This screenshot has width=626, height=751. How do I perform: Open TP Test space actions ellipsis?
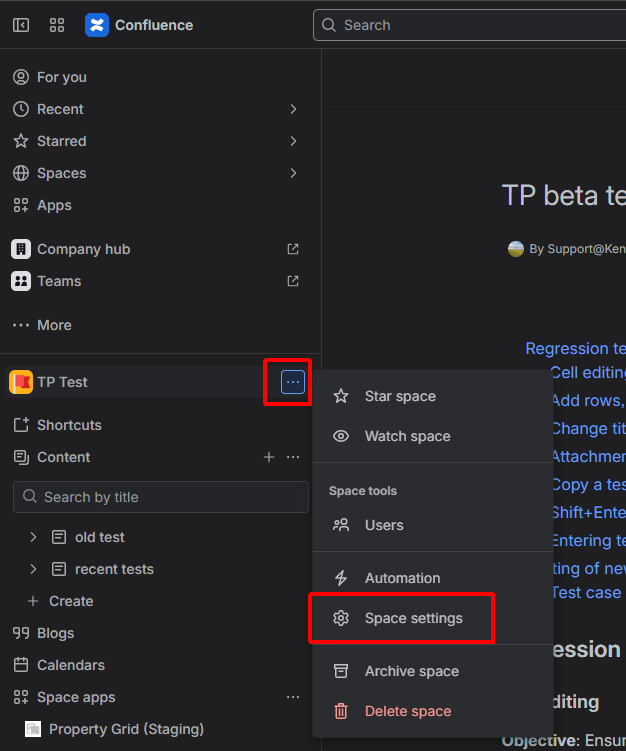[293, 382]
